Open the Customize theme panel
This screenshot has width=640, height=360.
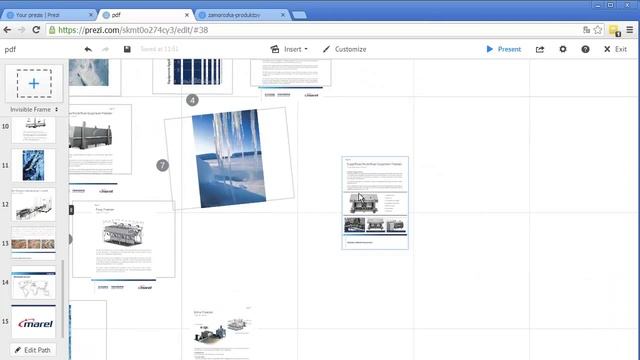(x=344, y=49)
